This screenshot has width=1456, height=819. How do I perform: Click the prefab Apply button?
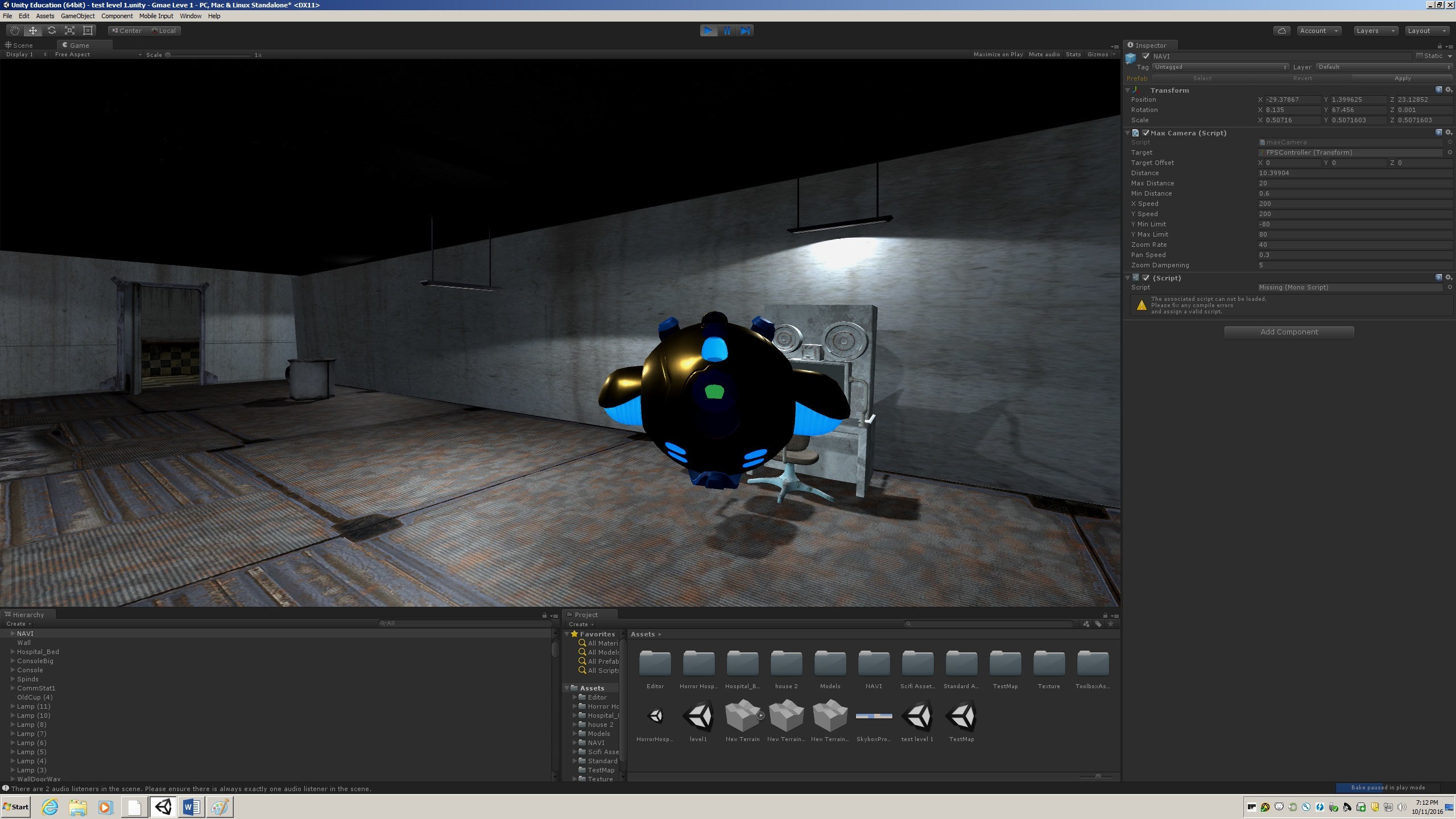point(1402,78)
